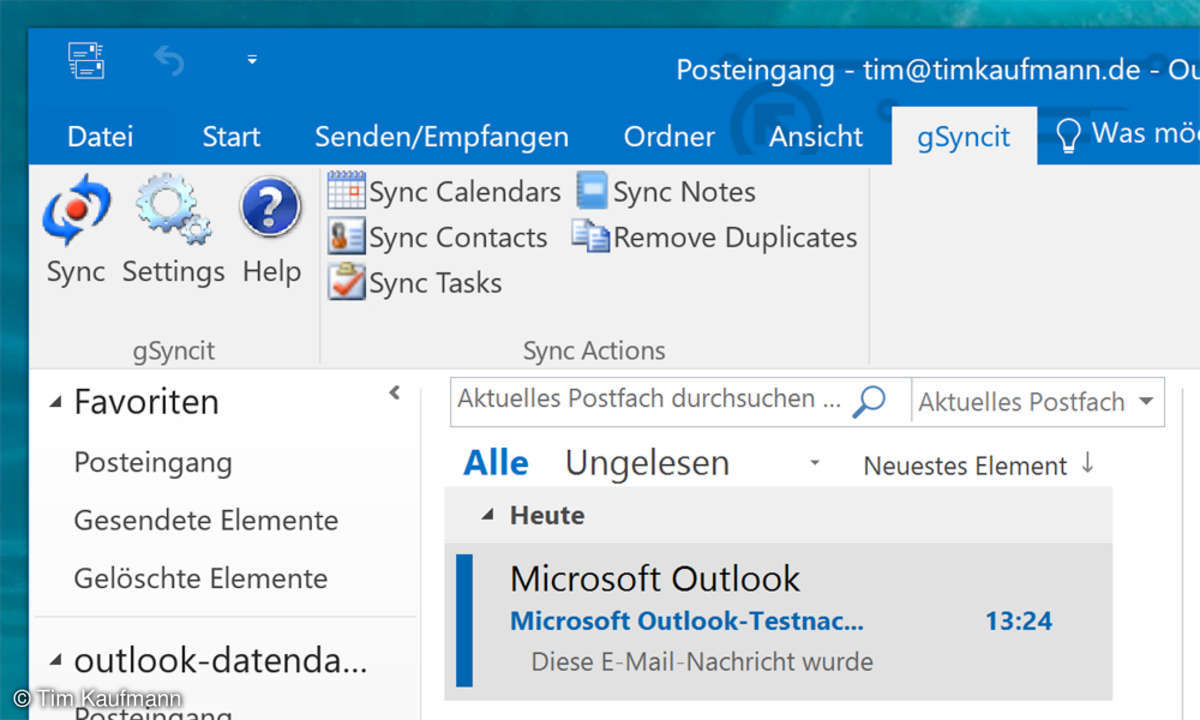This screenshot has height=720, width=1200.
Task: Open the Neuestes Element sort dropdown
Action: coord(966,466)
